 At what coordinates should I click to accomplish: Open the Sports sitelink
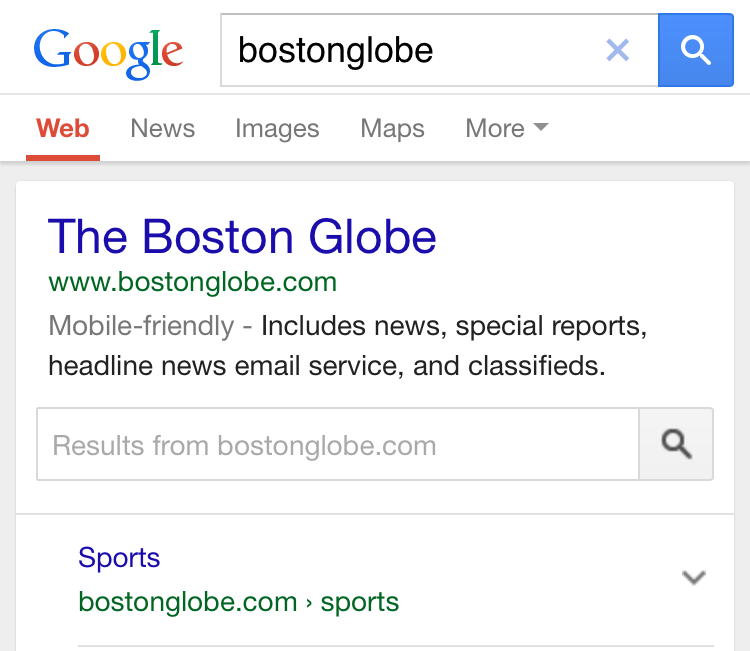point(119,557)
